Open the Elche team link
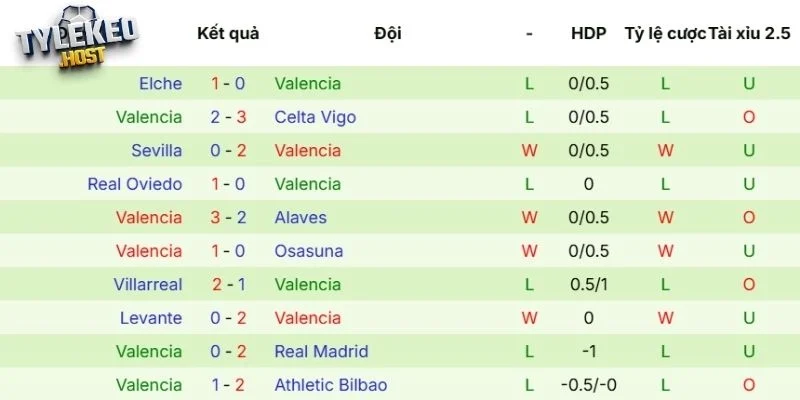The height and width of the screenshot is (400, 800). click(161, 84)
